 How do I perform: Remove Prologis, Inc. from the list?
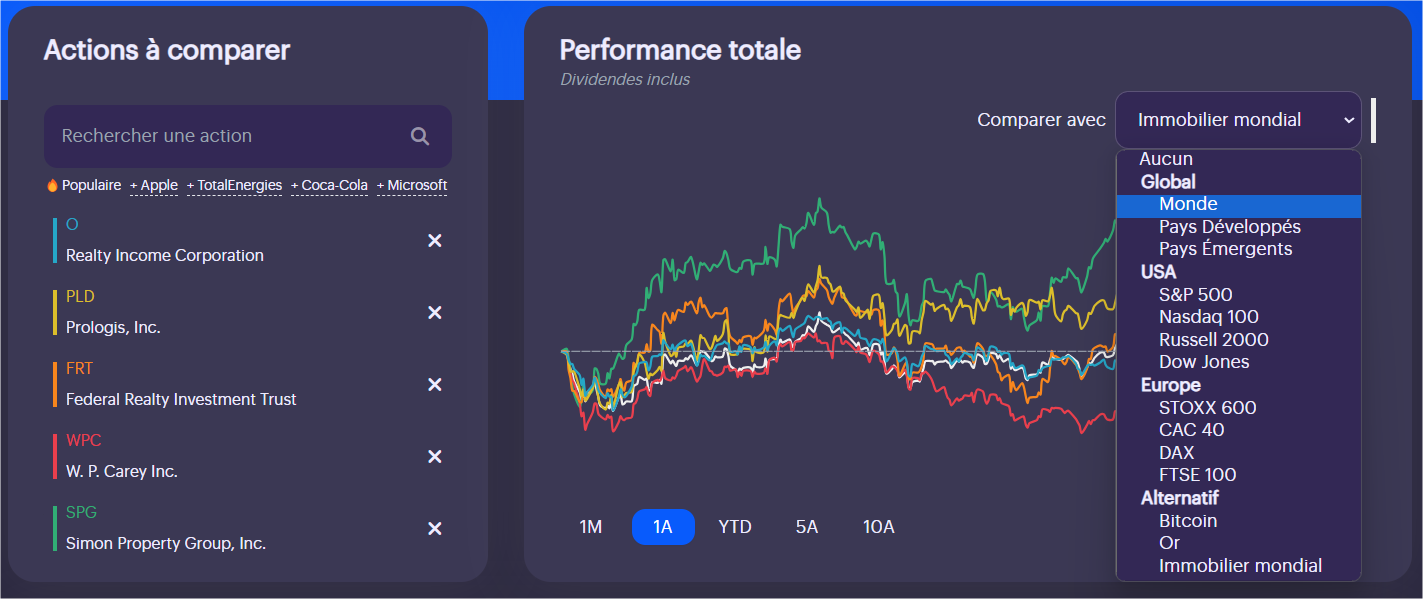(435, 313)
